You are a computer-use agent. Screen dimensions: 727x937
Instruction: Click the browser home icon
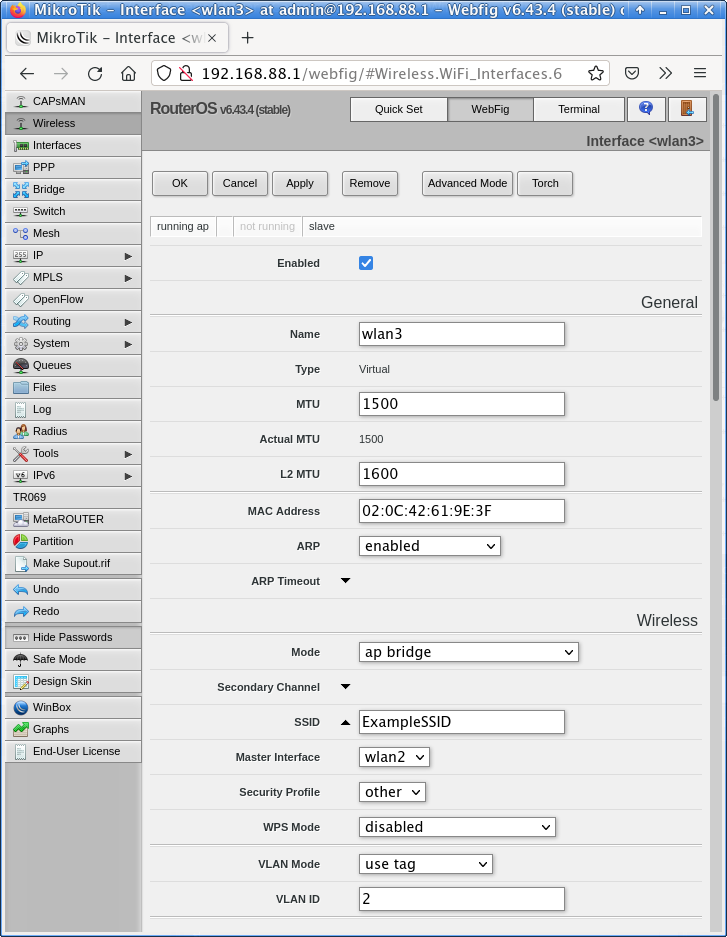128,73
